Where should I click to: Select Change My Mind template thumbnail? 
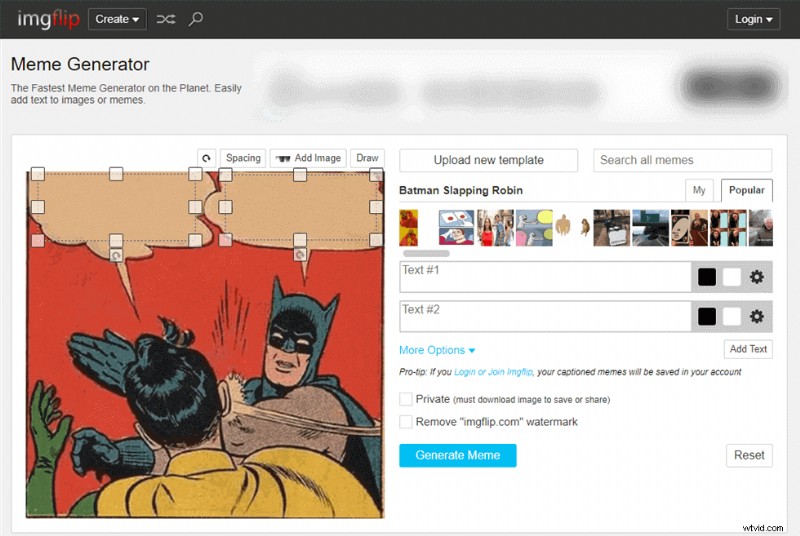coord(611,227)
